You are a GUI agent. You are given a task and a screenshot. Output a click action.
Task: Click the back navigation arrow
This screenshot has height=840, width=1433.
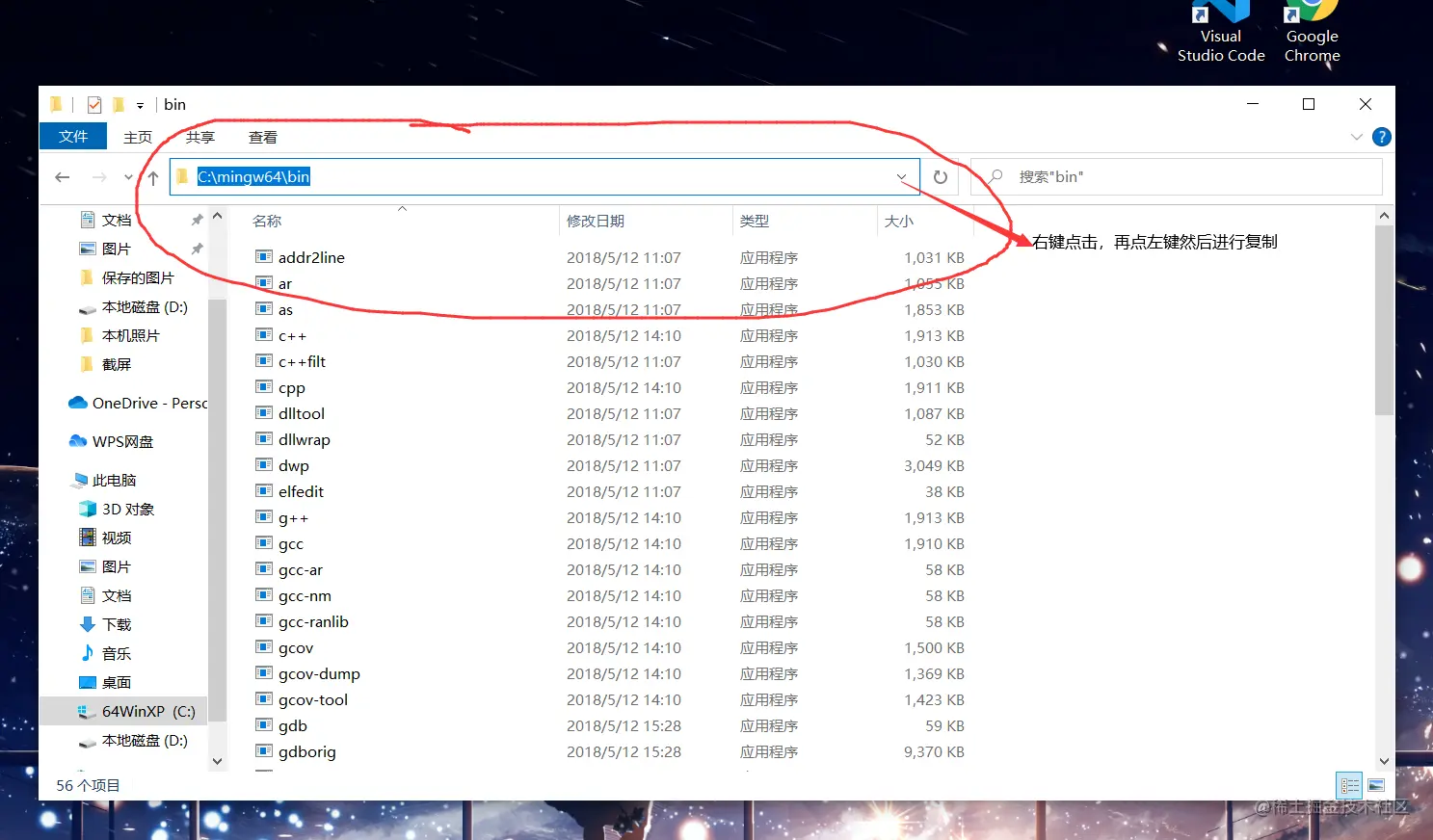pyautogui.click(x=62, y=177)
